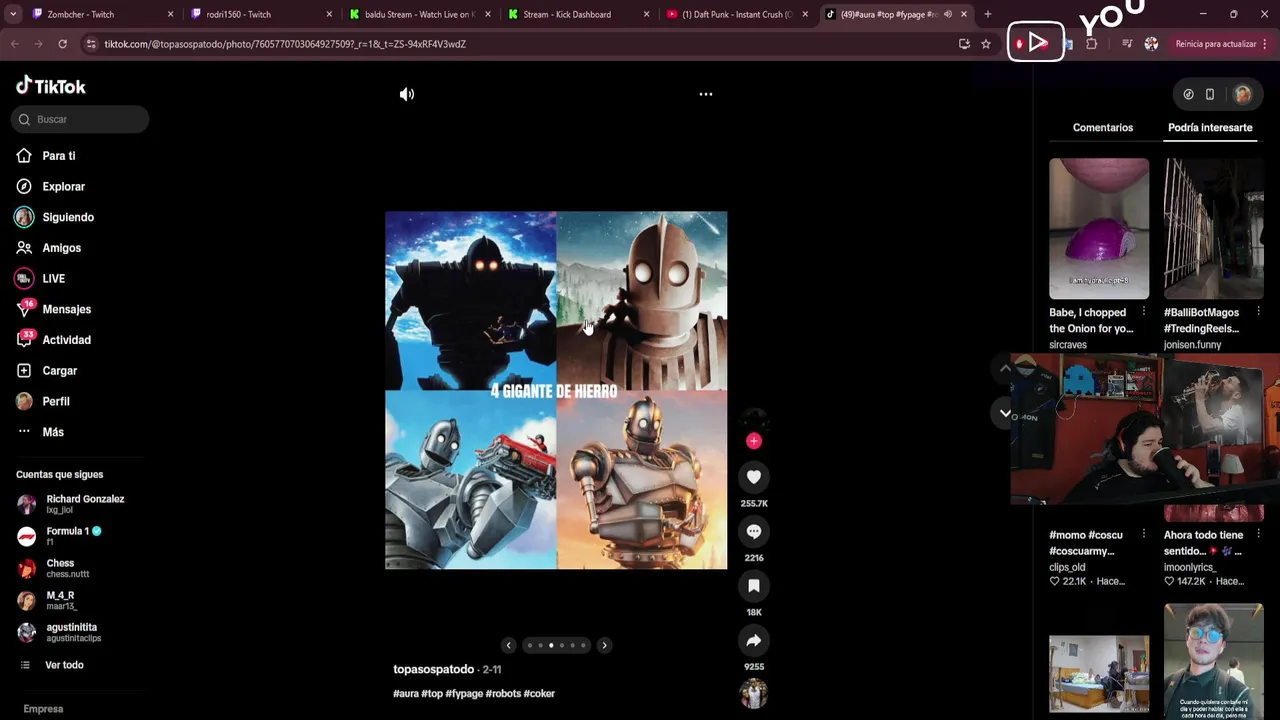This screenshot has width=1280, height=720.
Task: Open the #coker hashtag
Action: [x=539, y=693]
